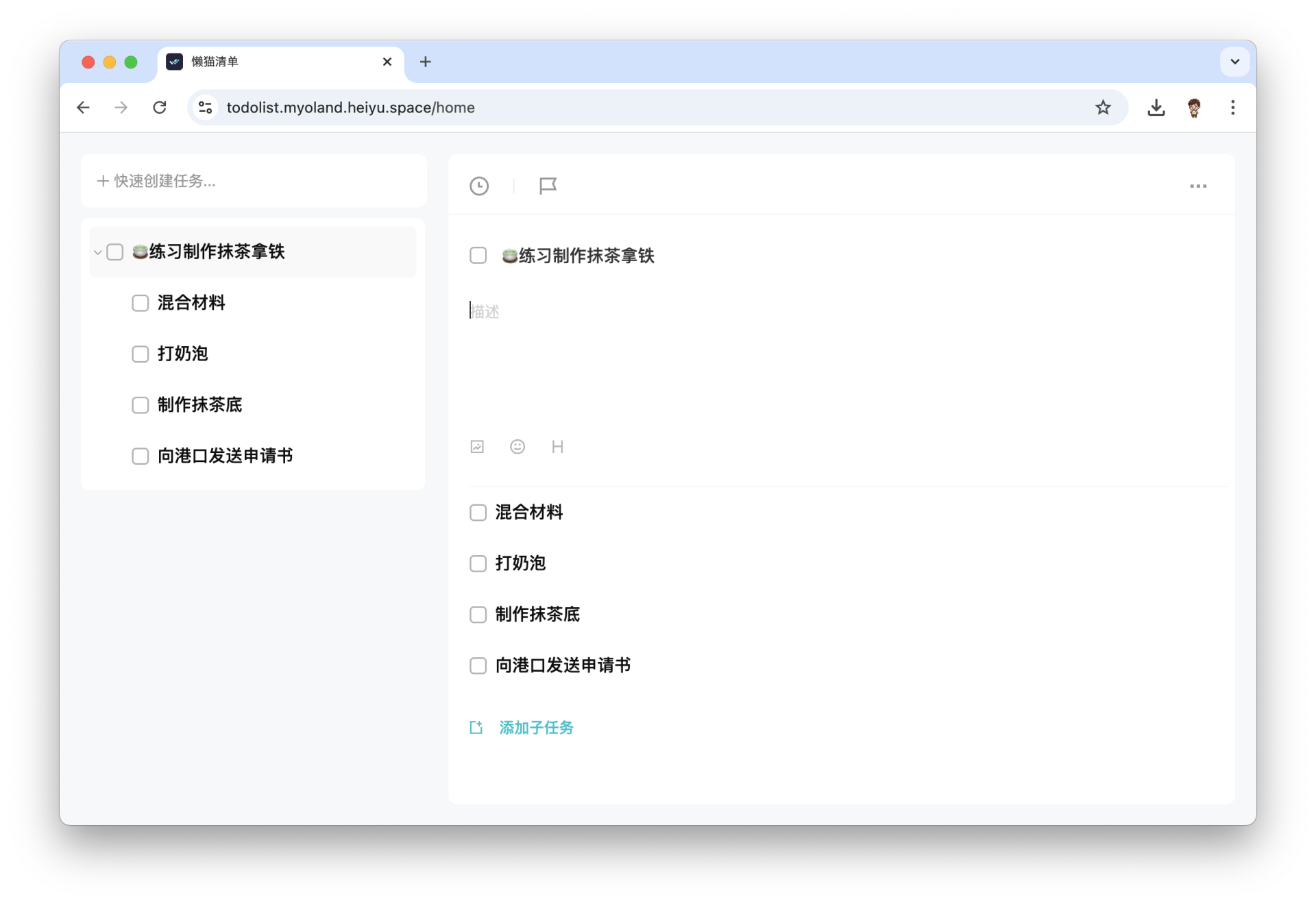This screenshot has width=1316, height=904.
Task: Open the clock reminder icon
Action: (479, 186)
